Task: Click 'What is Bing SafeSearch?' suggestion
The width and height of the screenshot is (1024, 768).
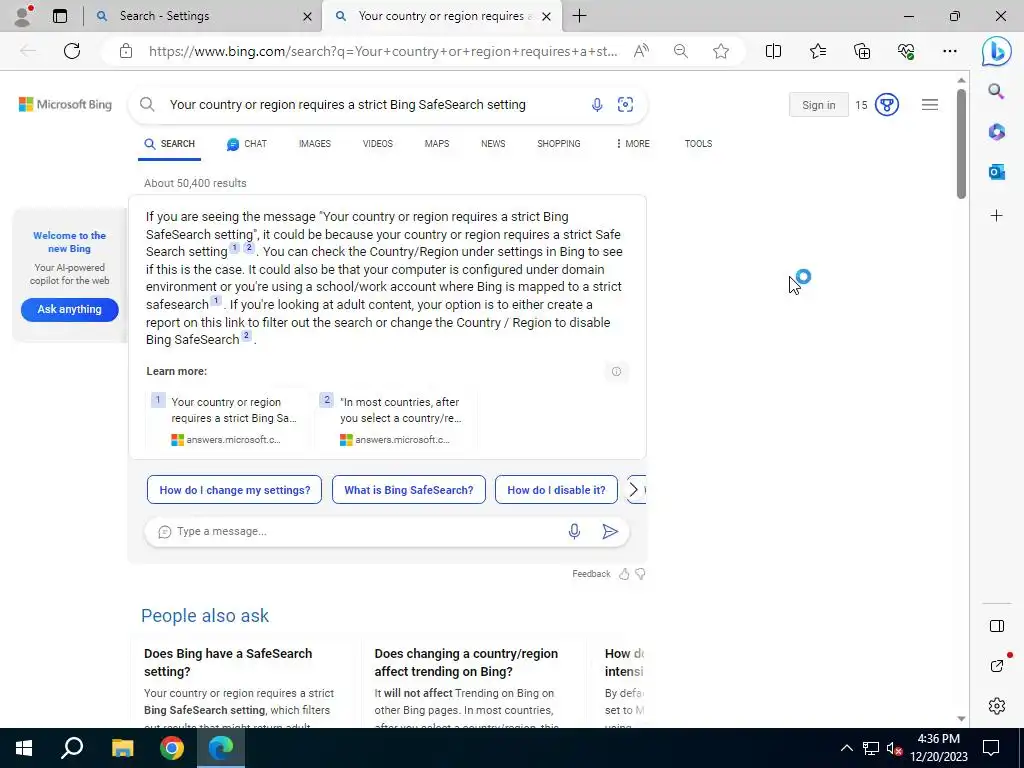Action: 409,490
